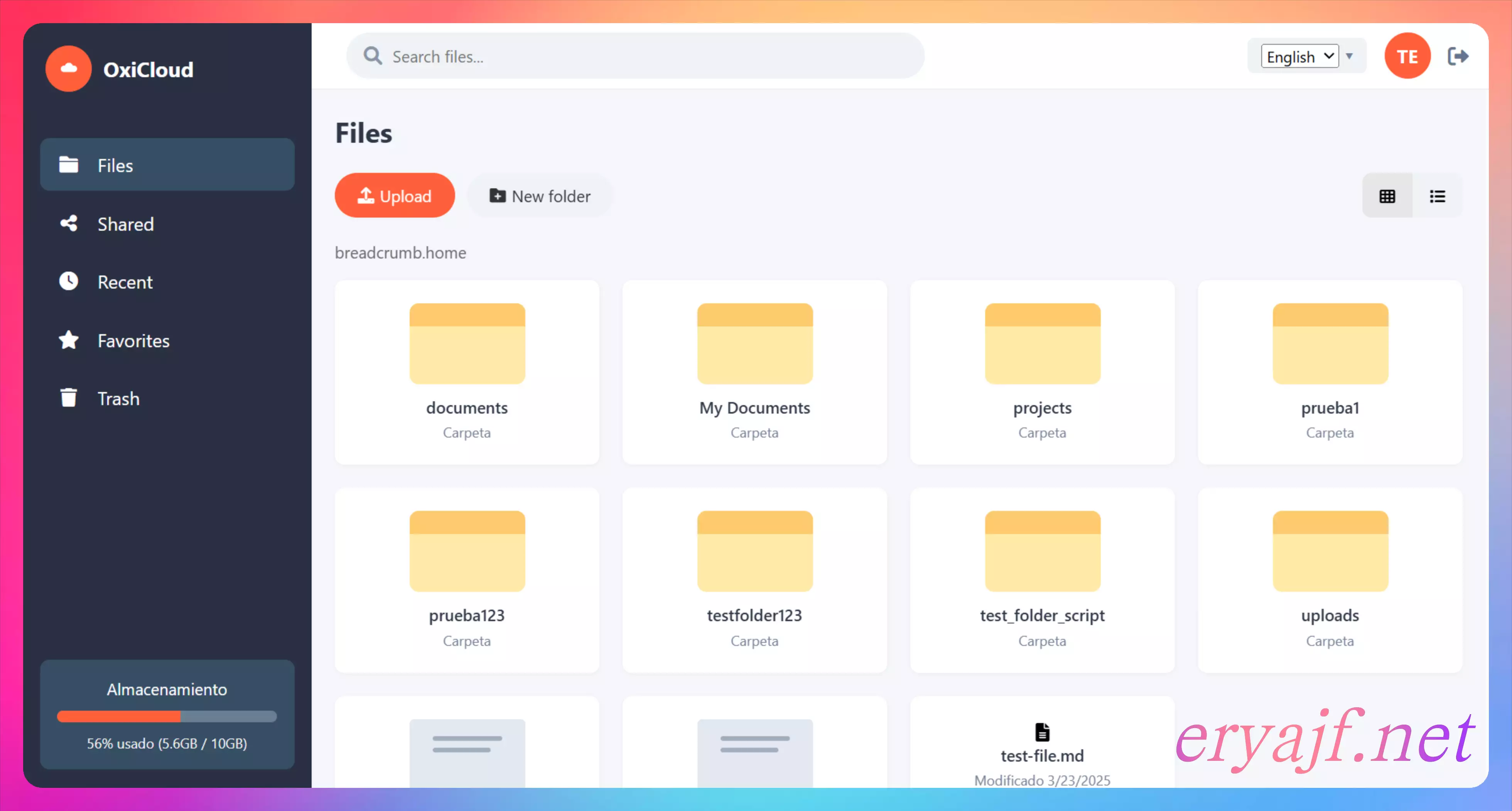
Task: Open the My Documents folder icon
Action: pyautogui.click(x=755, y=343)
